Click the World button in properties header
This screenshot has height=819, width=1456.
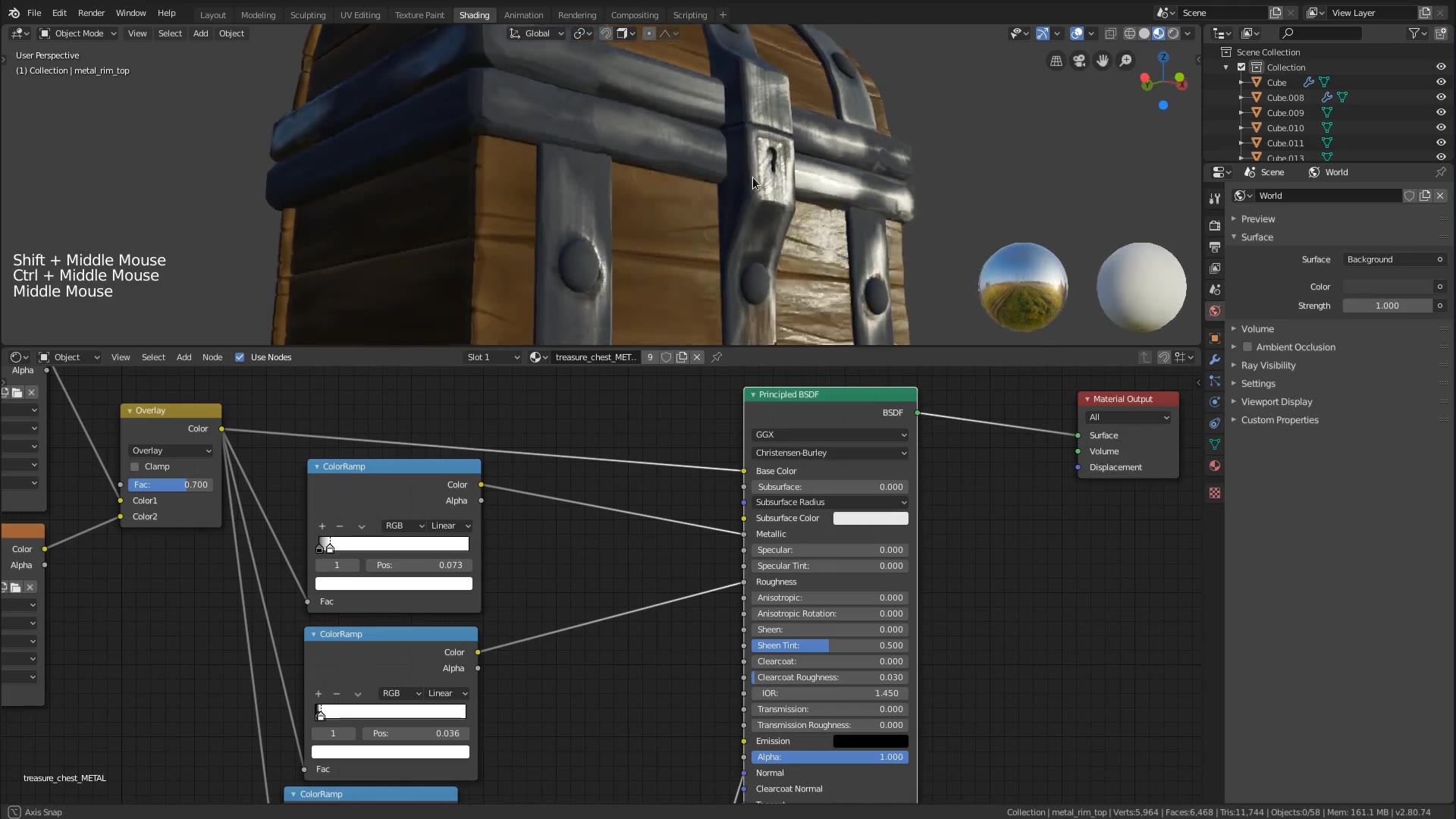(x=1329, y=172)
